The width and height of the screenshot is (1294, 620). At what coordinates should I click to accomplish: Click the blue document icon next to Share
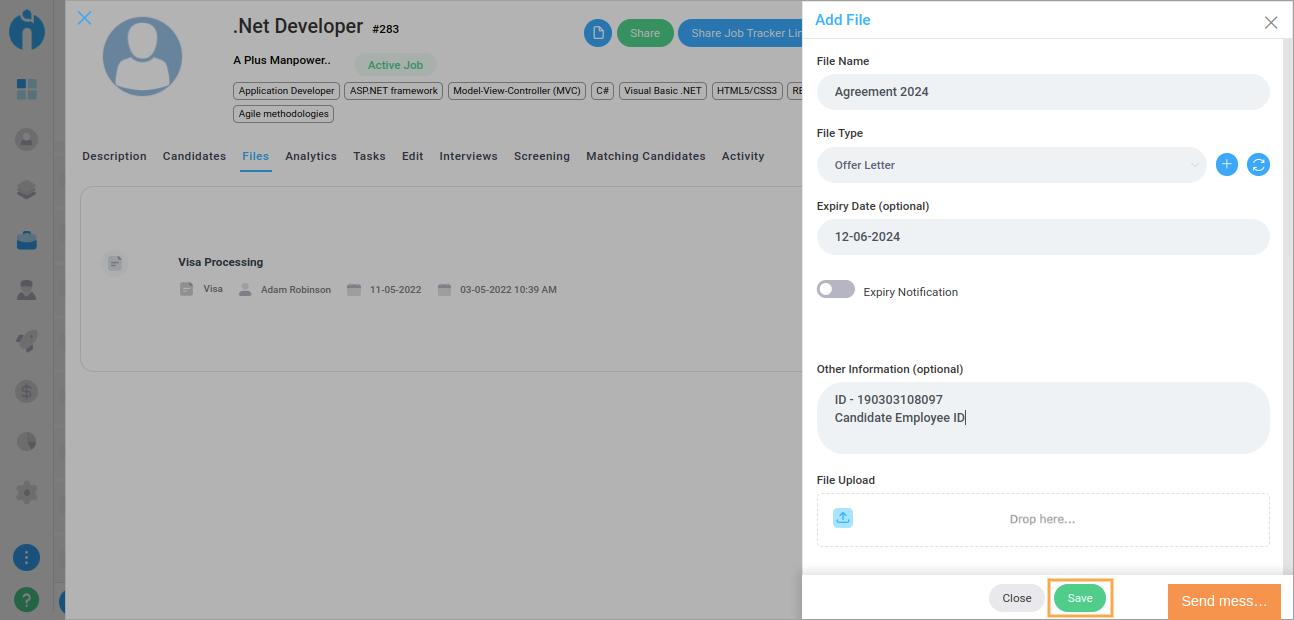pos(598,33)
